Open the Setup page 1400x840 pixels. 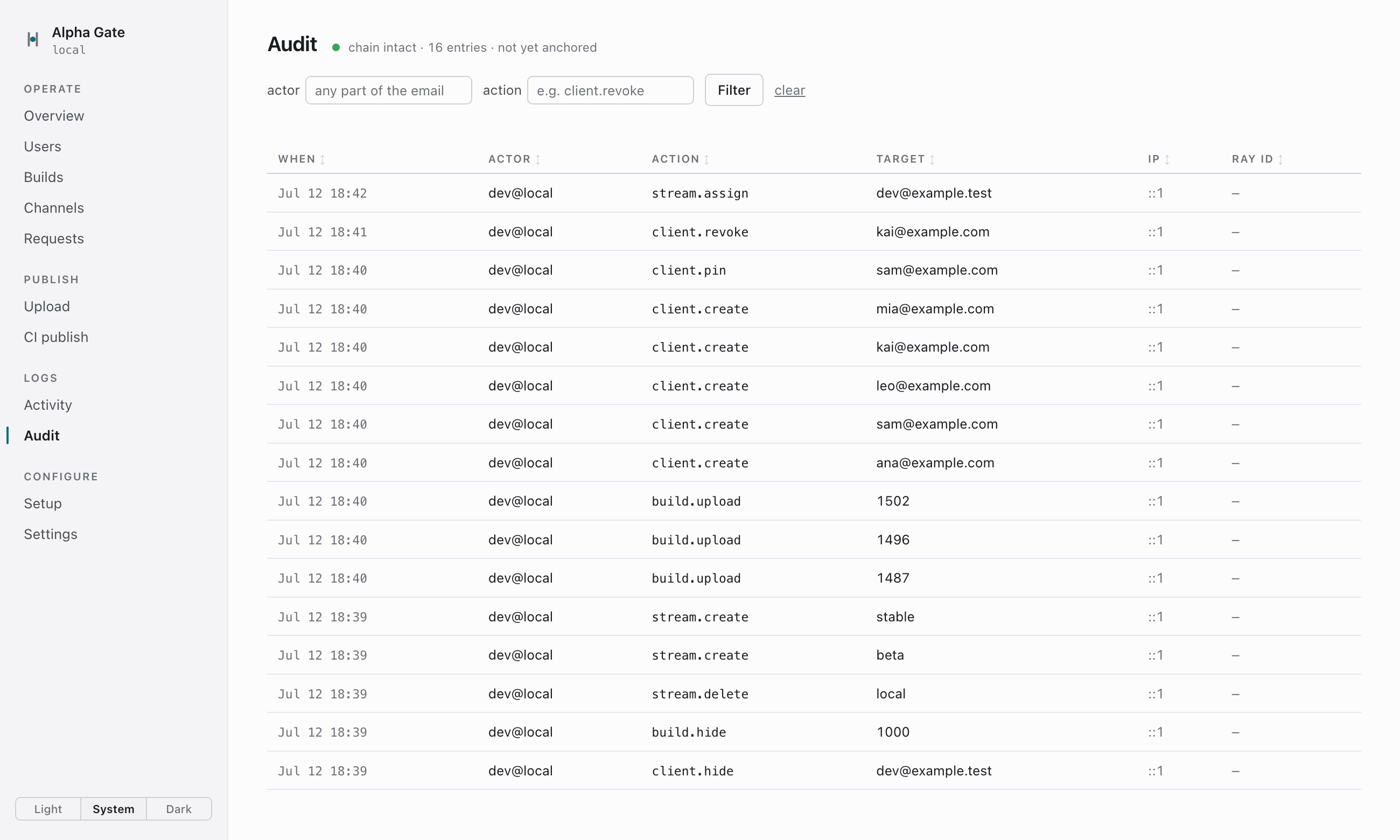[x=43, y=503]
